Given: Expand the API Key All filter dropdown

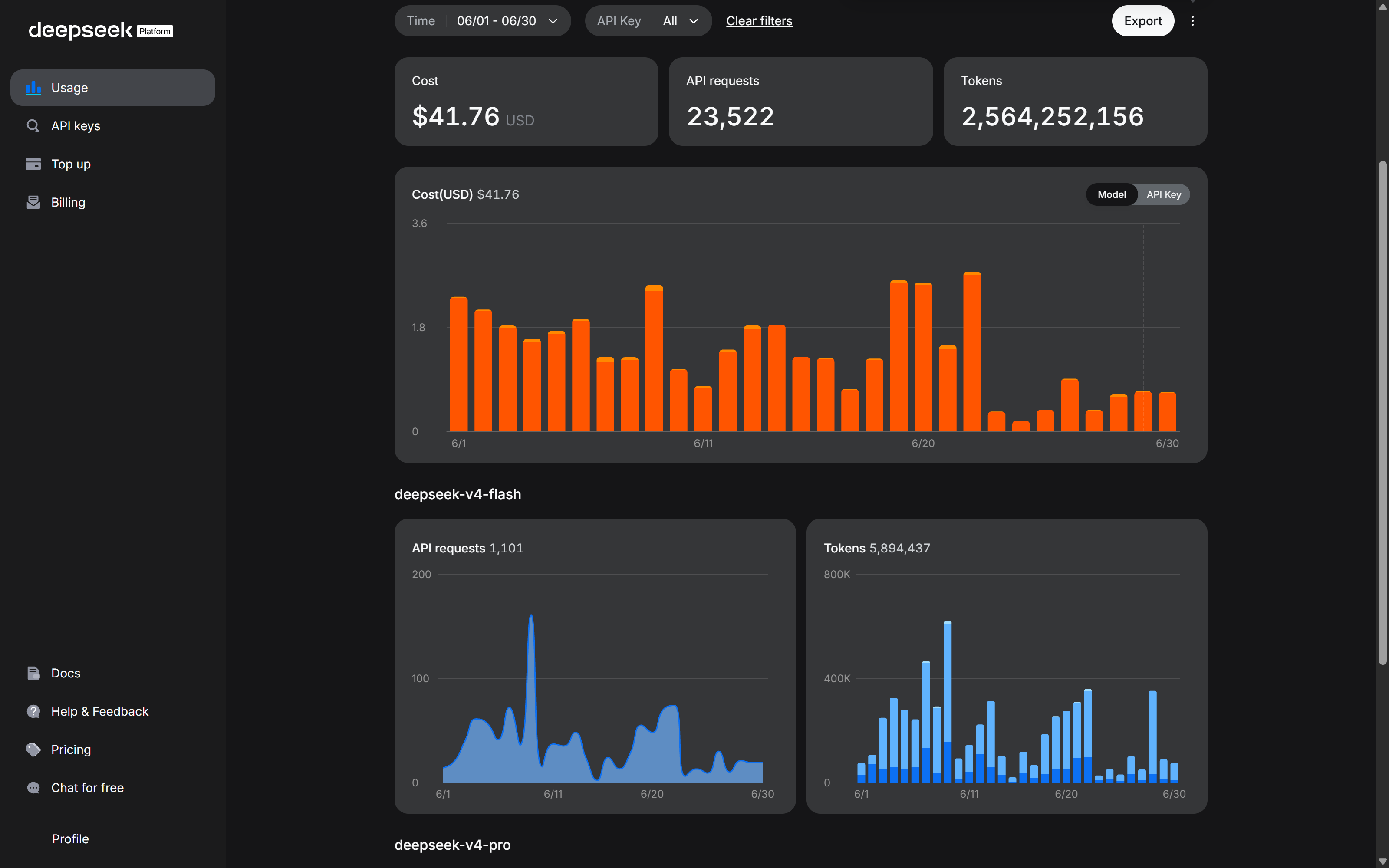Looking at the screenshot, I should pyautogui.click(x=648, y=21).
